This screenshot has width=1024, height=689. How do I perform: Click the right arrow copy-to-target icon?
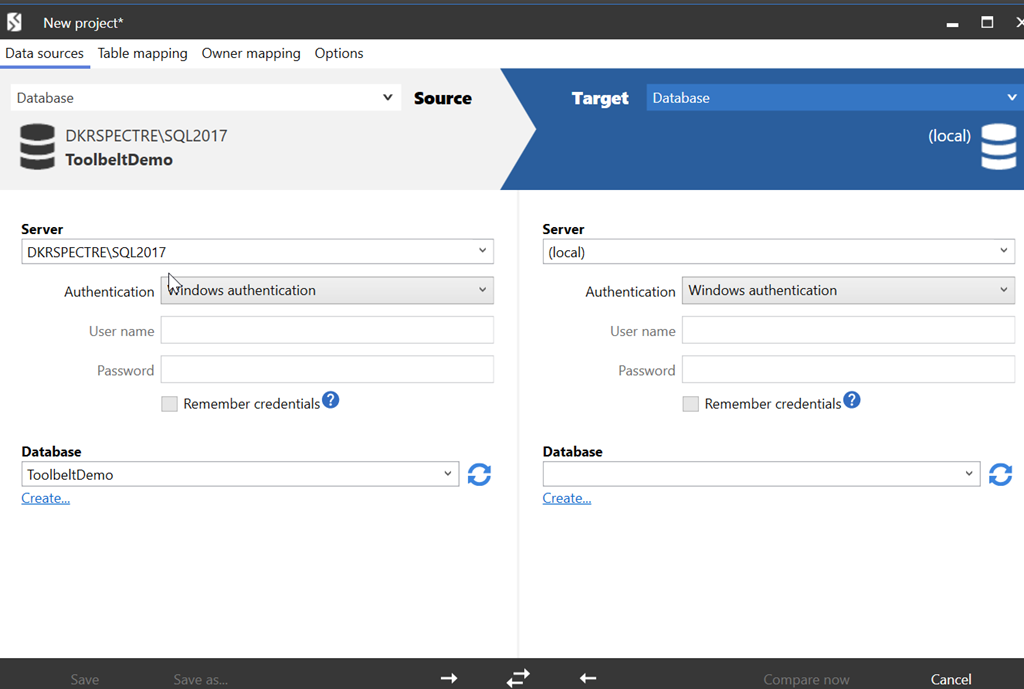449,679
